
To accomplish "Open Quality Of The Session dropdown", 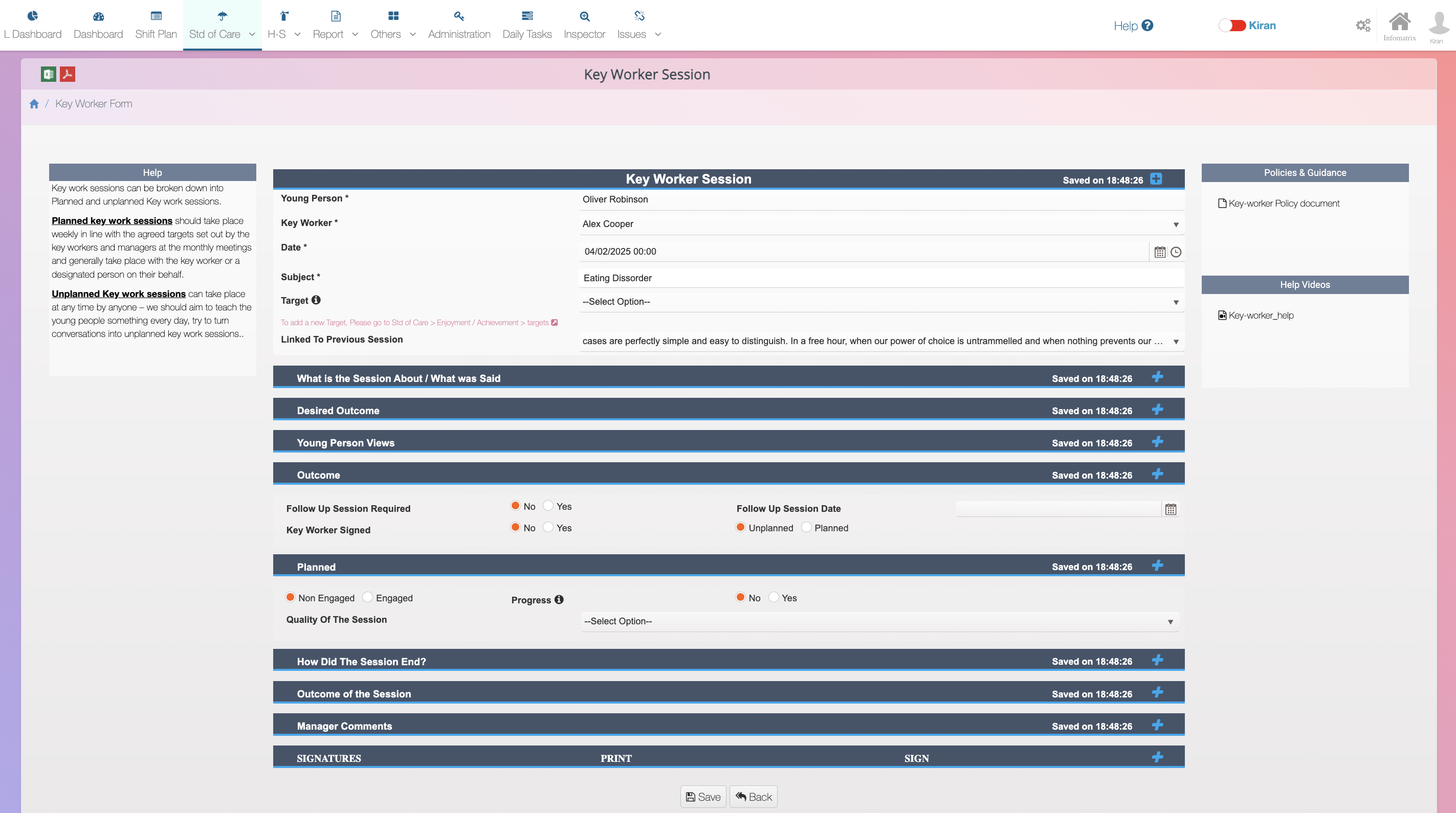I will (879, 621).
